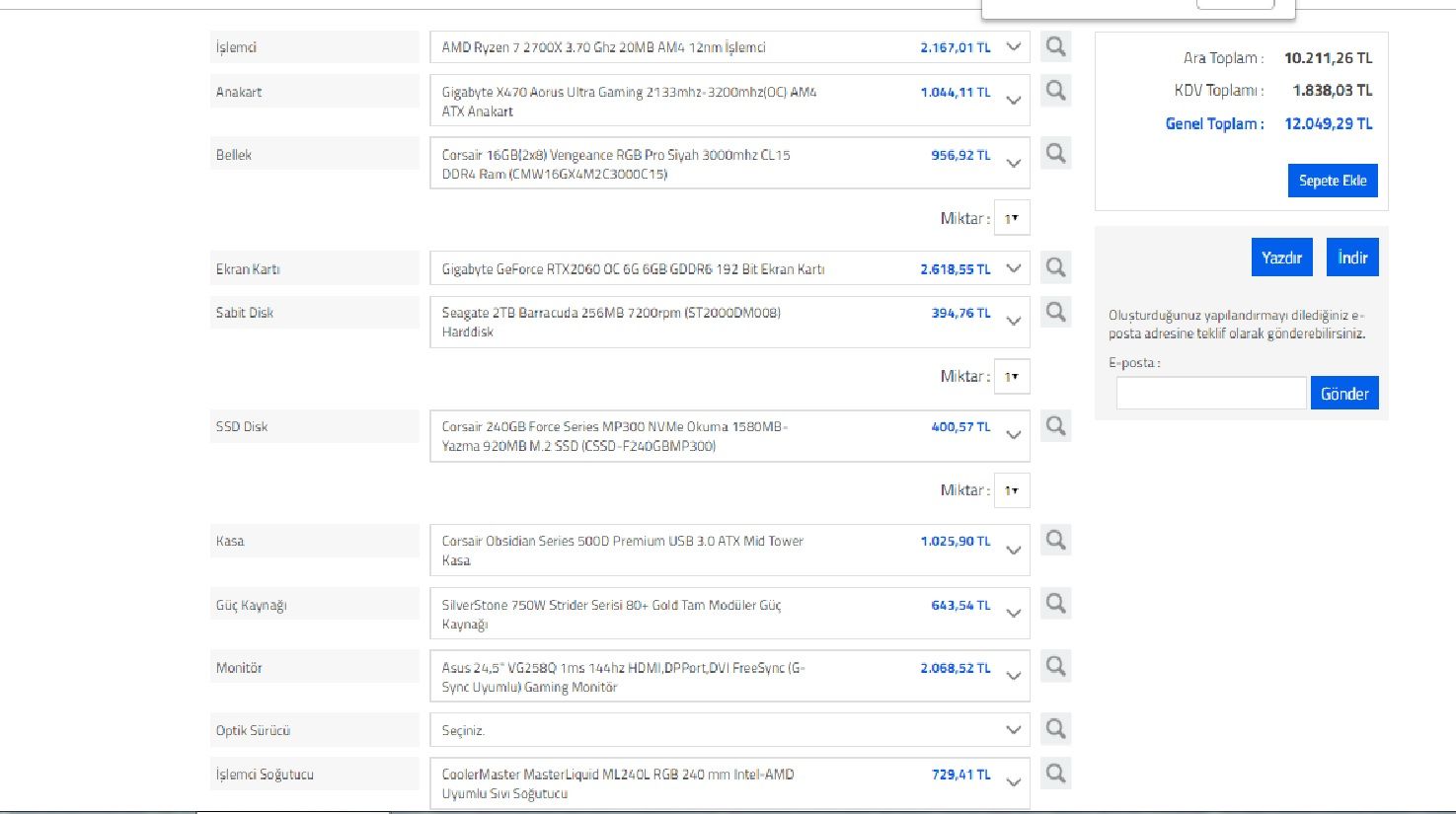This screenshot has height=814, width=1456.
Task: Click the 'Sabit Disk' category label
Action: pyautogui.click(x=245, y=313)
